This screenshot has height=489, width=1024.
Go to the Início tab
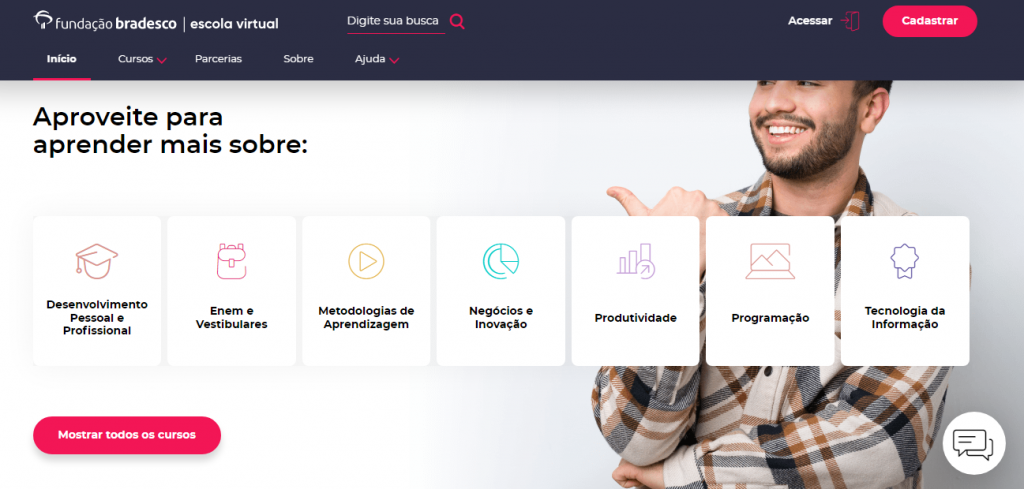coord(61,59)
